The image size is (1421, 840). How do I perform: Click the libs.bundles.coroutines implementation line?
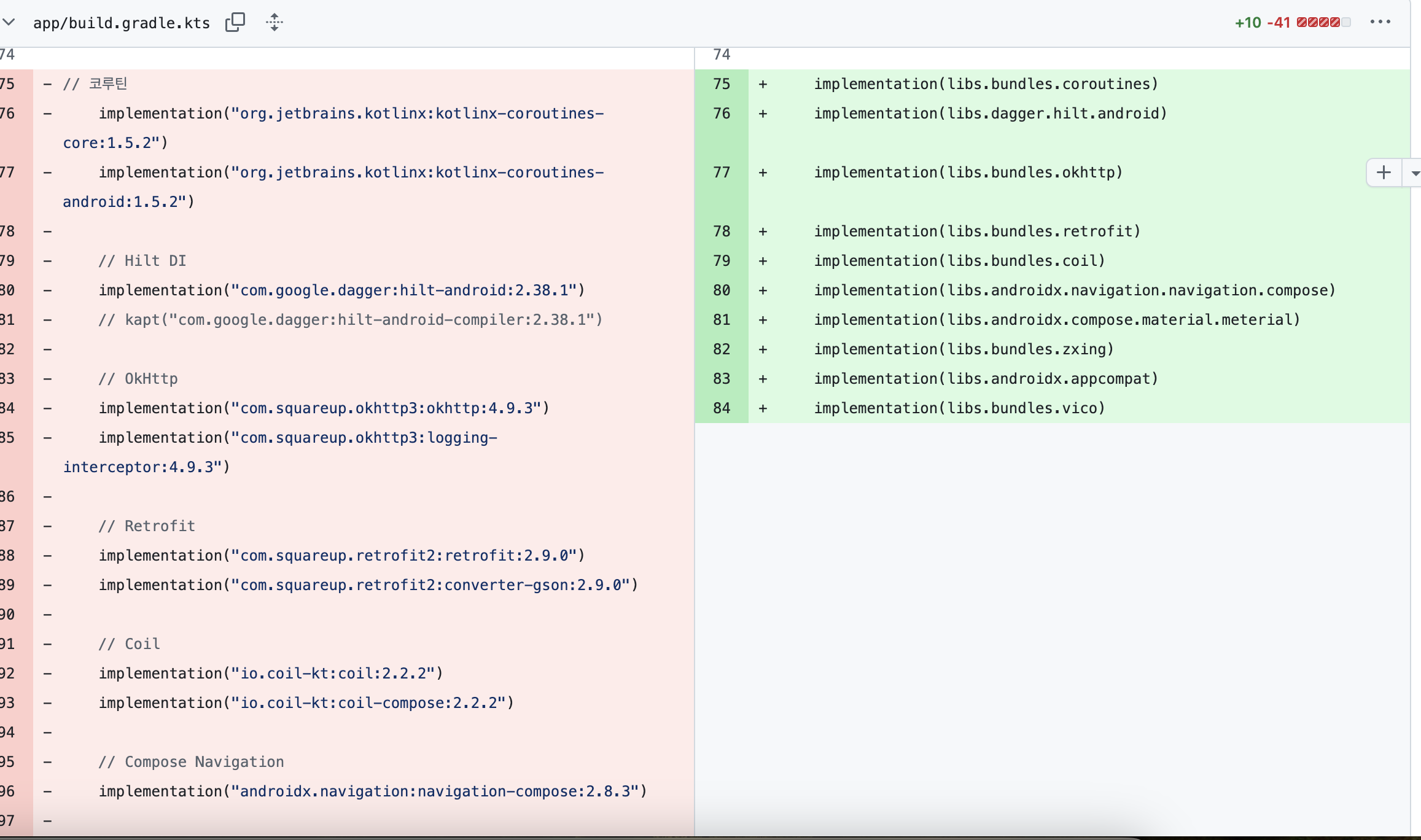985,84
